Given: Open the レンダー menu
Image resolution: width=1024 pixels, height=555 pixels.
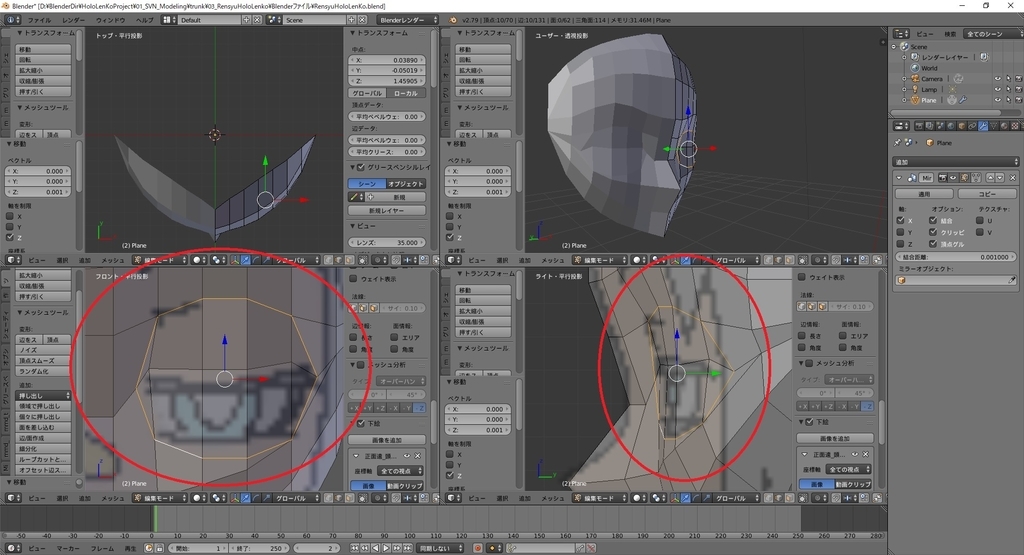Looking at the screenshot, I should point(73,20).
